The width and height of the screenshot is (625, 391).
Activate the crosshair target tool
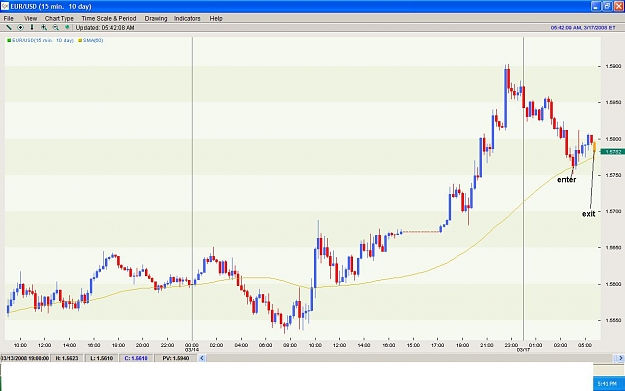(x=20, y=28)
